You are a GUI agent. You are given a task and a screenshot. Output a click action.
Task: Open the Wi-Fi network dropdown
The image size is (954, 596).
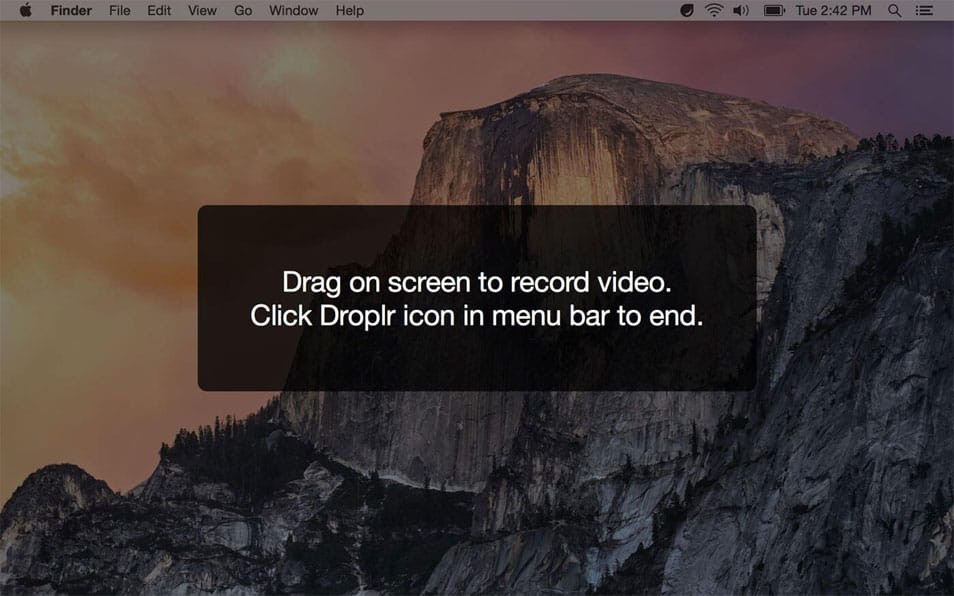tap(713, 10)
